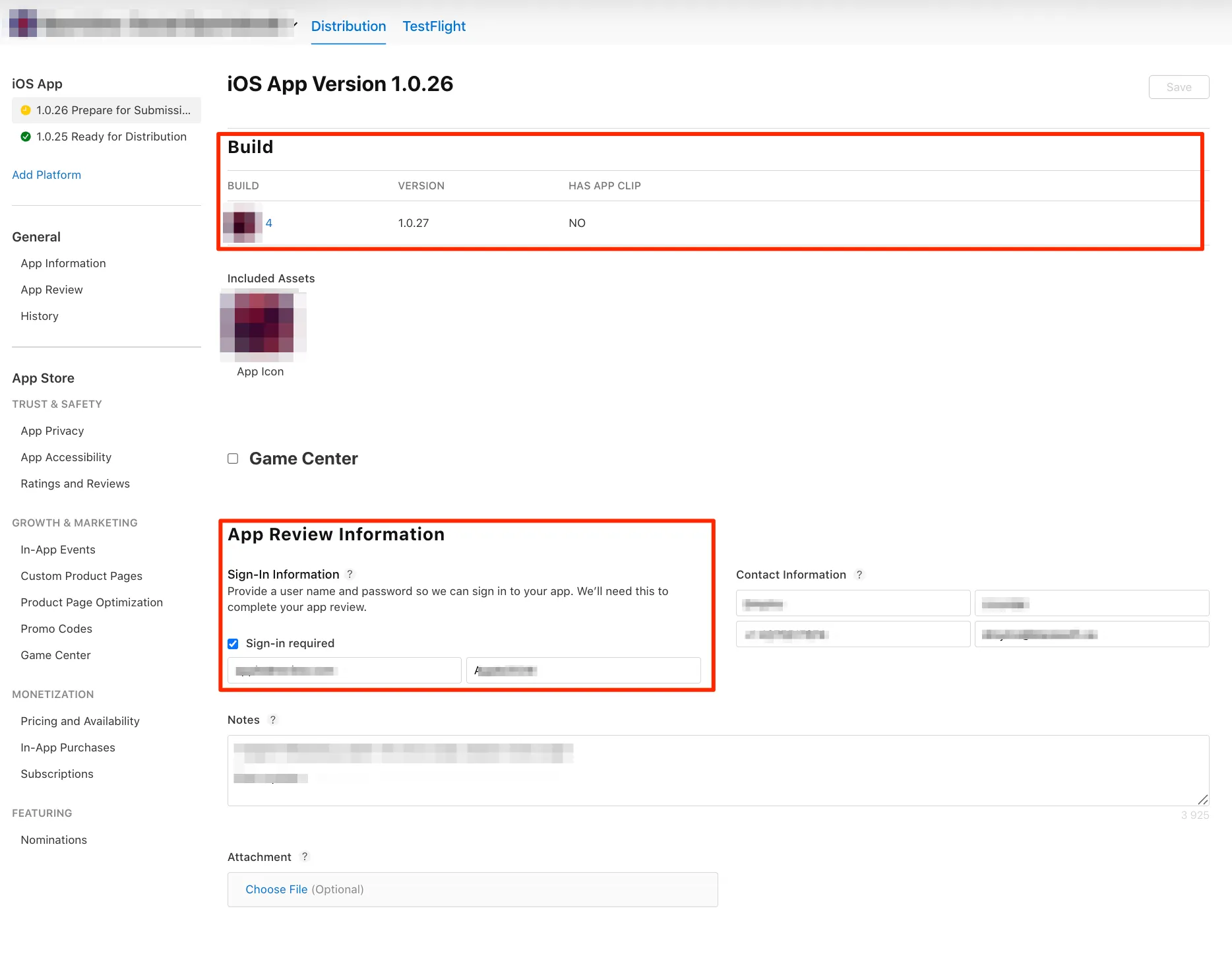Open the Attachment help icon
Image resolution: width=1232 pixels, height=954 pixels.
point(305,856)
